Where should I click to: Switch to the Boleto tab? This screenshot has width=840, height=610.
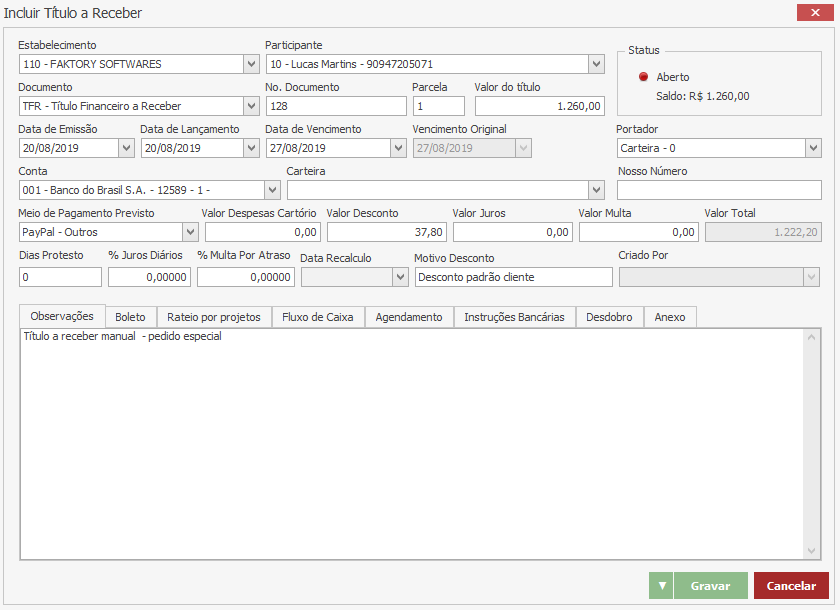pos(130,317)
